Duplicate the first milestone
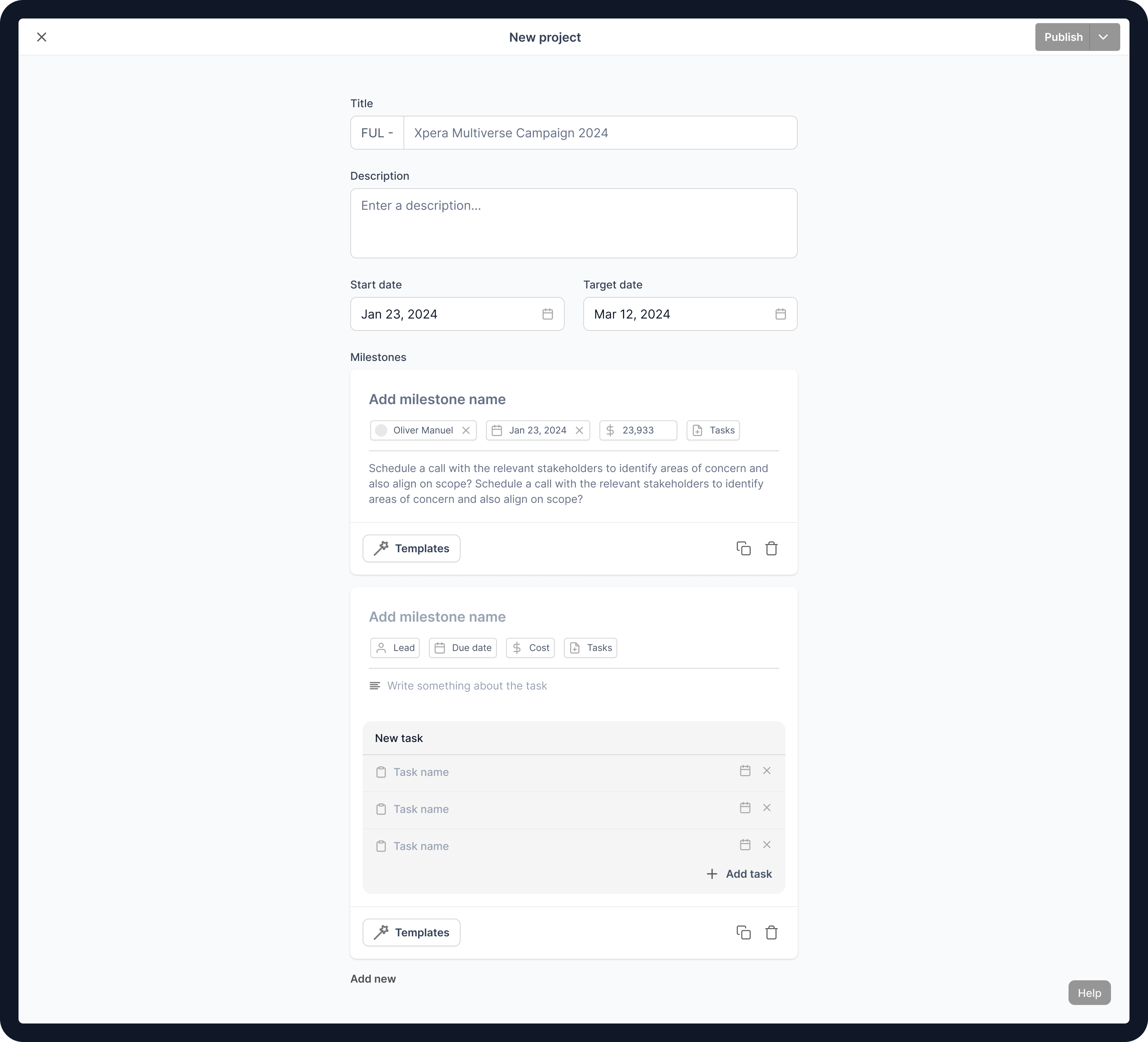Viewport: 1148px width, 1042px height. point(743,548)
